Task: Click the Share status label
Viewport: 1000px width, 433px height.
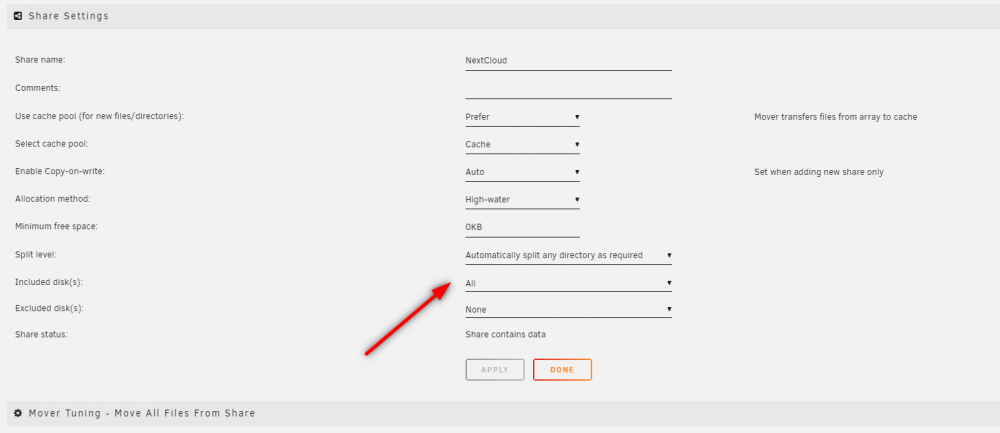Action: point(41,334)
